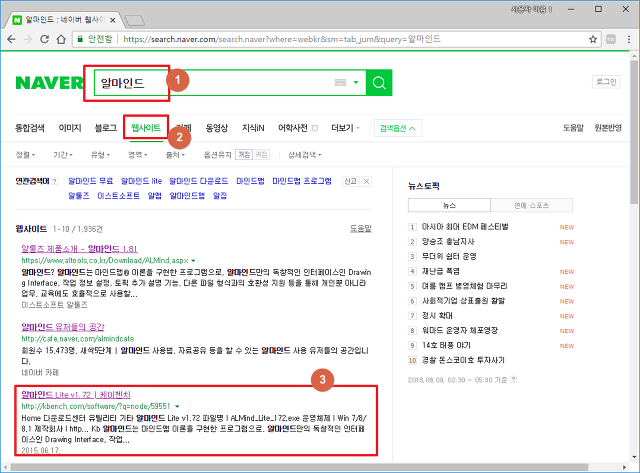640x473 pixels.
Task: Expand arrow next to altools.co.kr URL
Action: point(193,260)
